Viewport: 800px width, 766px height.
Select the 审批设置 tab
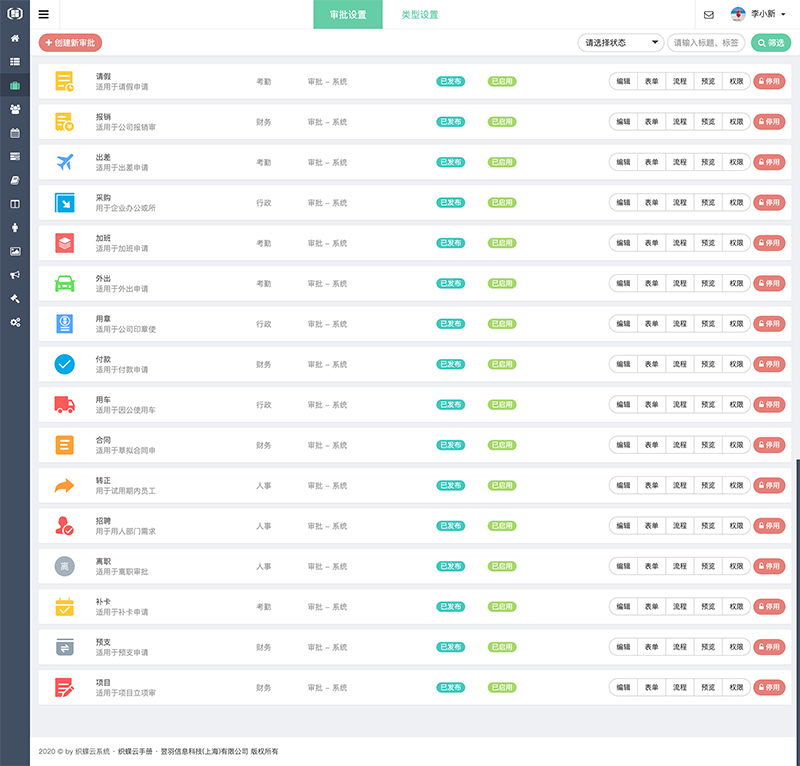(347, 15)
